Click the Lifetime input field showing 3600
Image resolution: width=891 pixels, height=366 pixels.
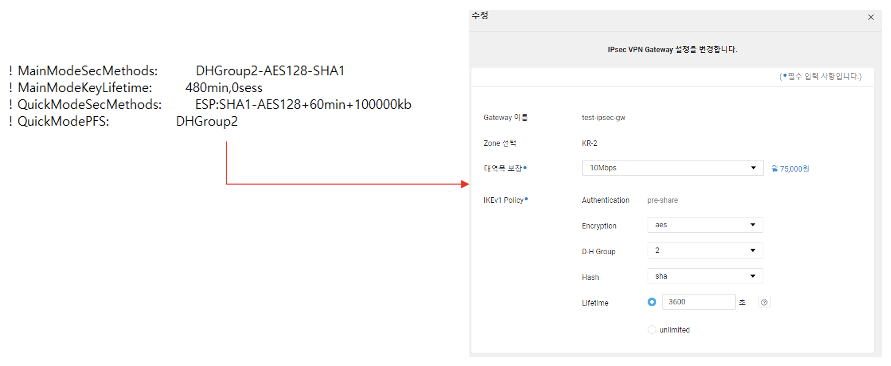click(x=699, y=302)
